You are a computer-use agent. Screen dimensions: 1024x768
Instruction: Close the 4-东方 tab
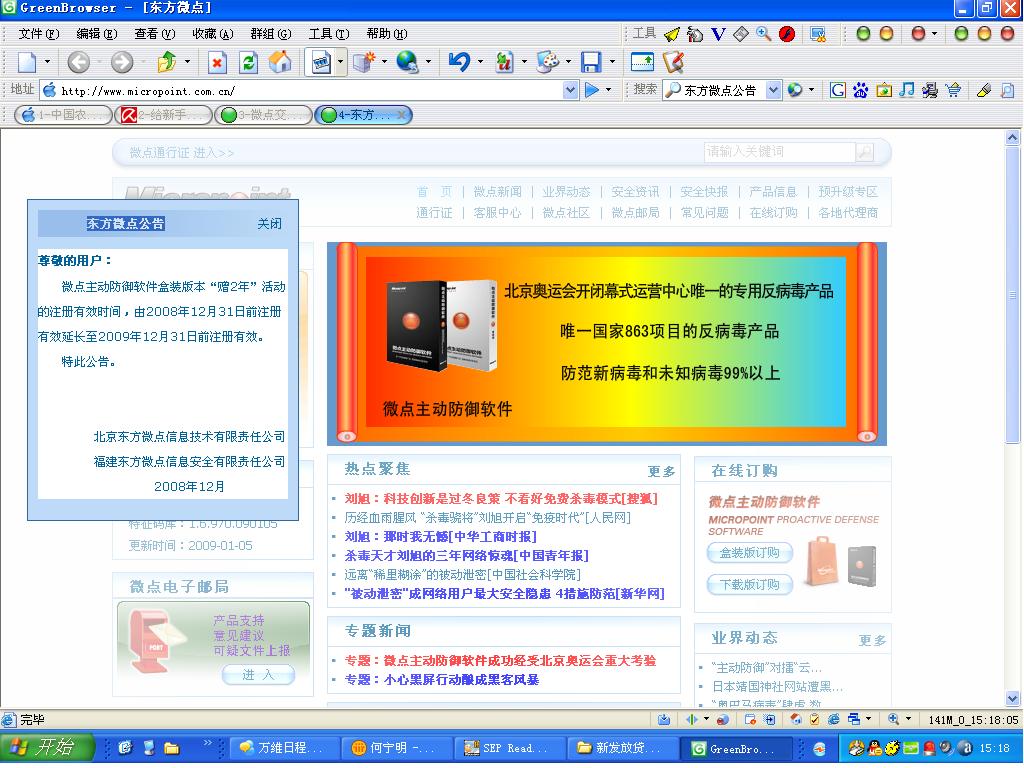point(402,116)
